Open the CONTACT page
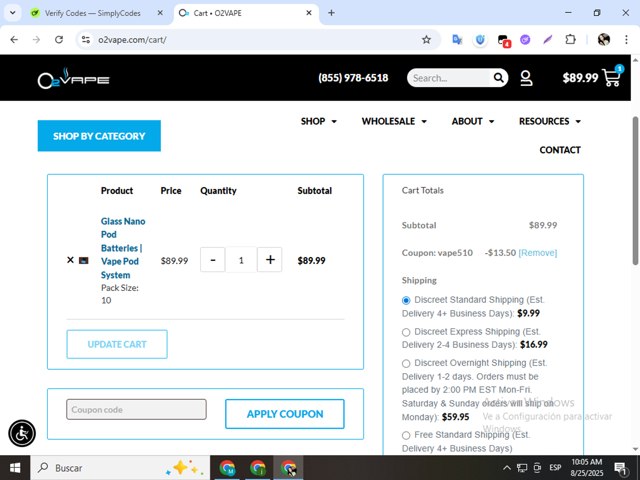The image size is (640, 480). click(560, 150)
